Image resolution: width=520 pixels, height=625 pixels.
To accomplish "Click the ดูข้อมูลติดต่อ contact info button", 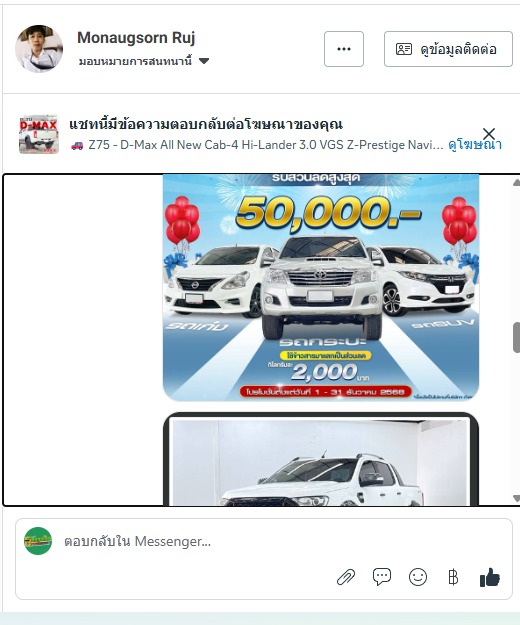I will (x=448, y=49).
